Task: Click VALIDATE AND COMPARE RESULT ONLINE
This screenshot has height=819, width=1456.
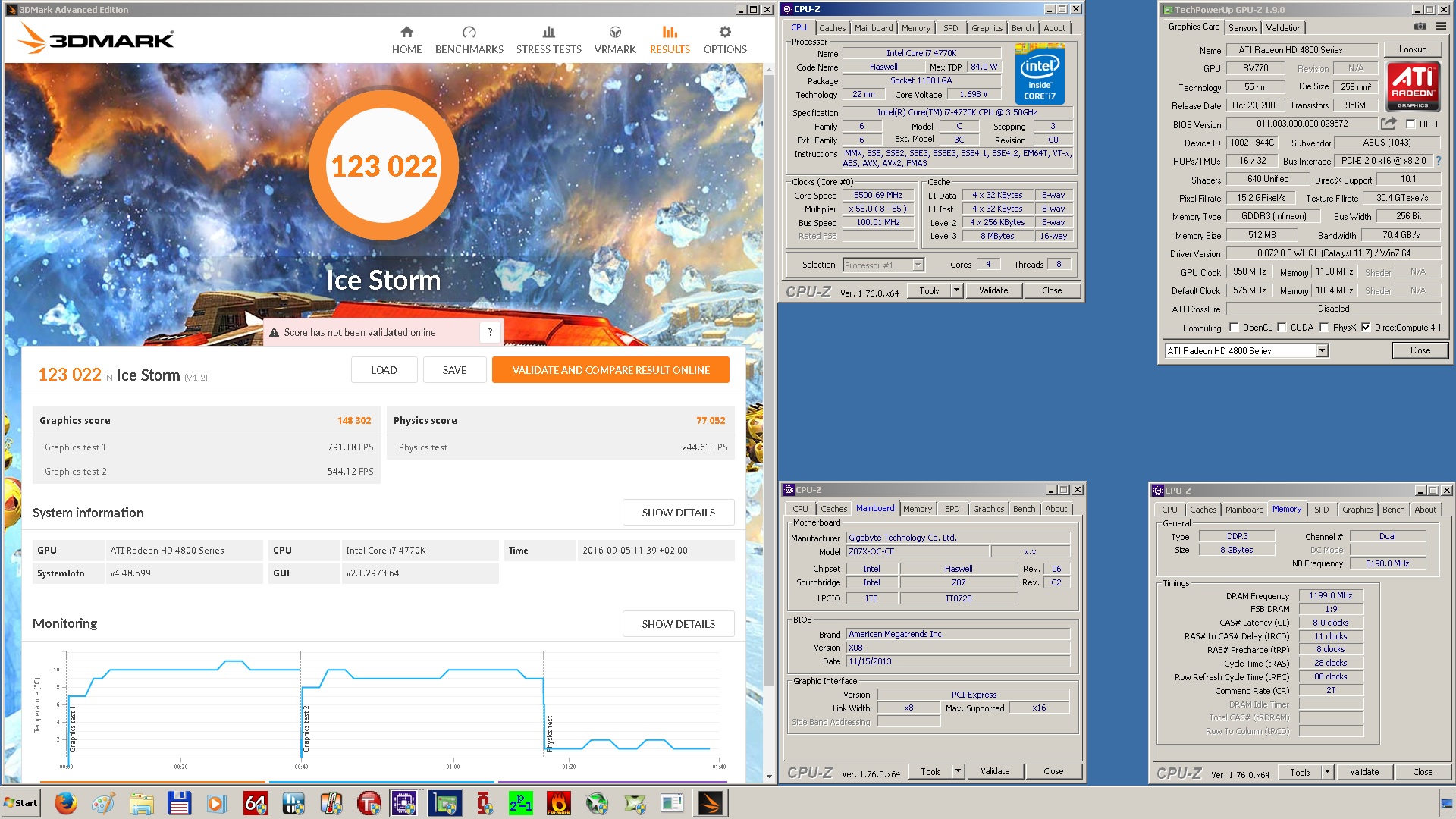Action: point(610,370)
